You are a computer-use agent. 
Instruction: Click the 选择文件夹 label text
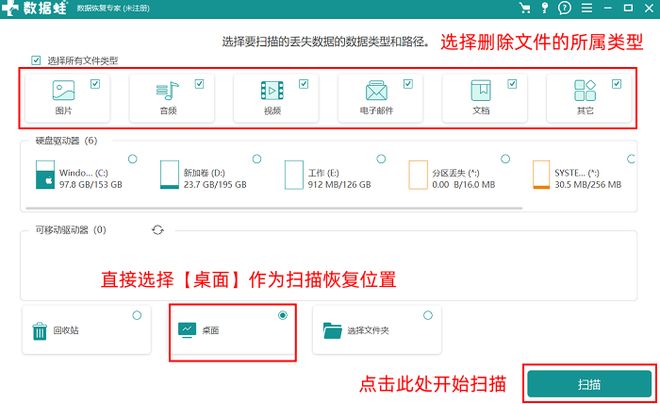coord(368,331)
